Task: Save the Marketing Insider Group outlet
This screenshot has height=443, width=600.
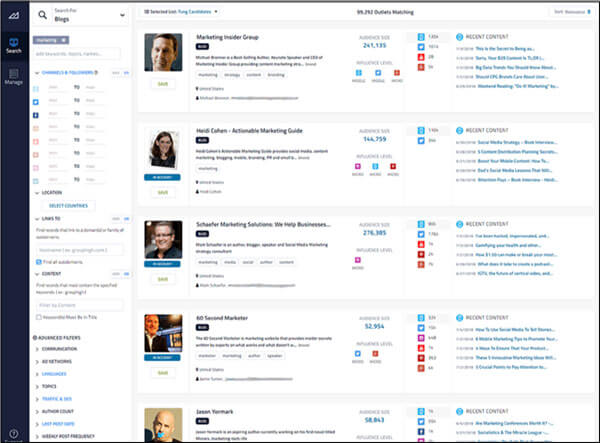Action: [x=163, y=84]
